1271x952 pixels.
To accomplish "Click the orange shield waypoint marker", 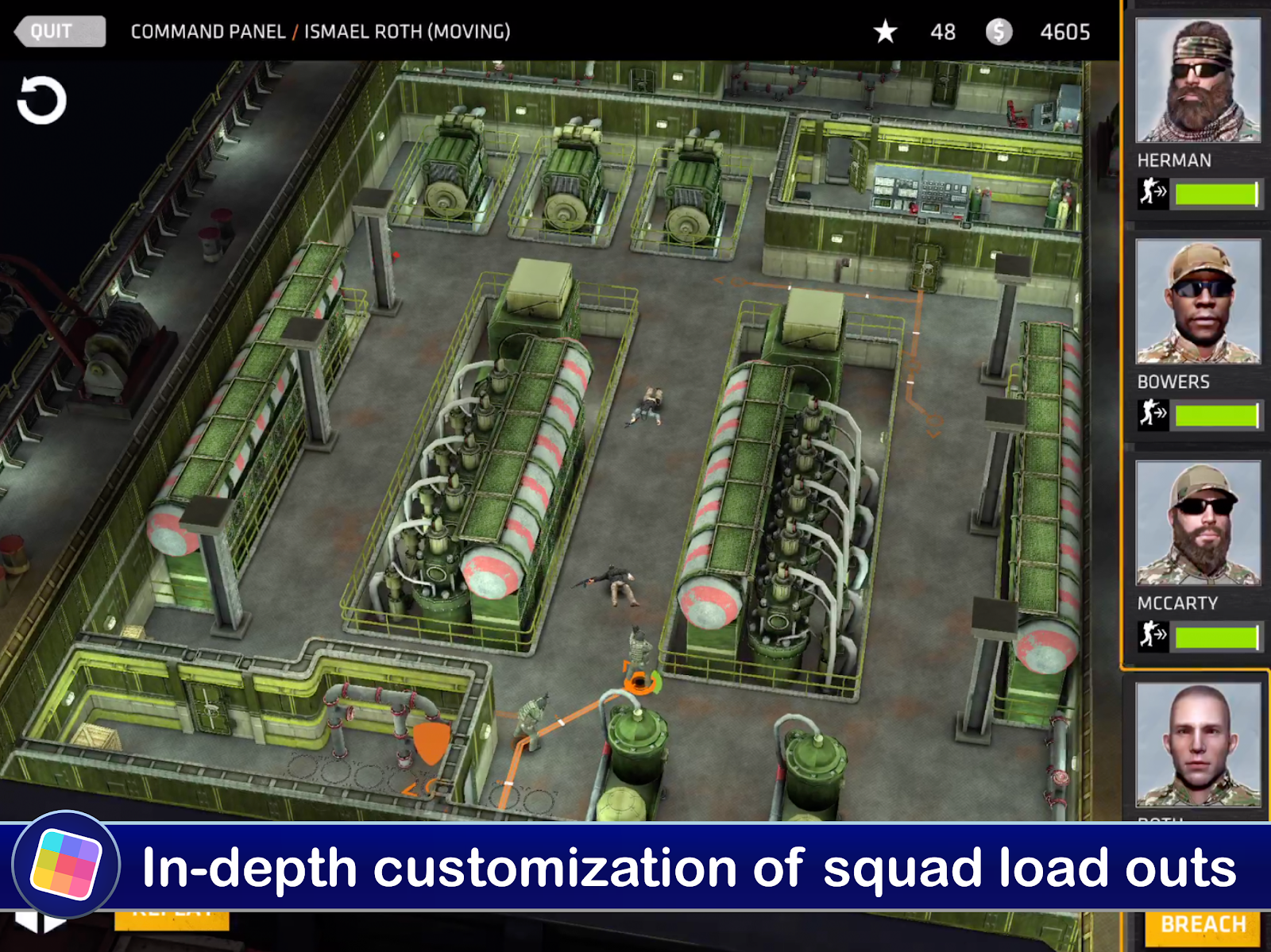I will (x=431, y=742).
